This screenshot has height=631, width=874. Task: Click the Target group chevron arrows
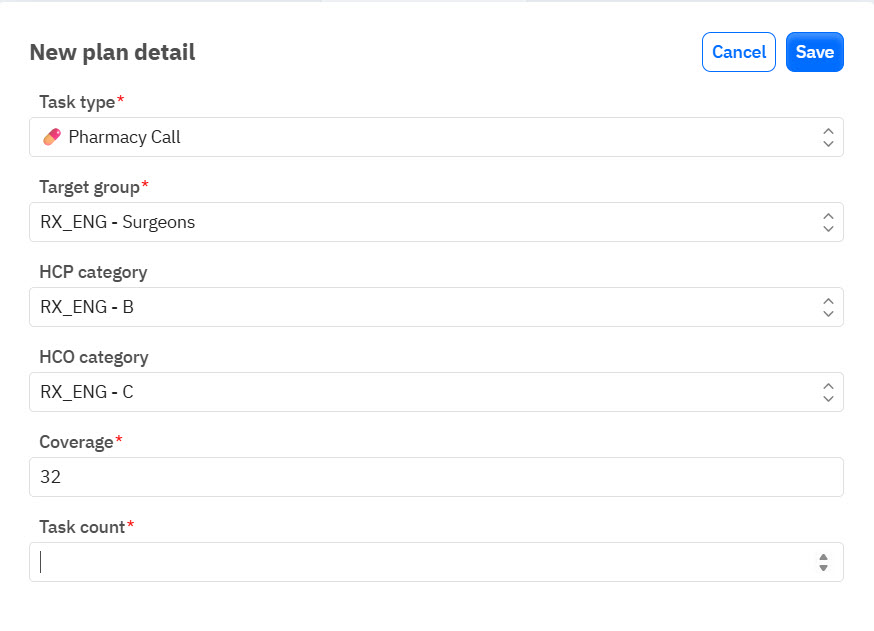(x=827, y=222)
